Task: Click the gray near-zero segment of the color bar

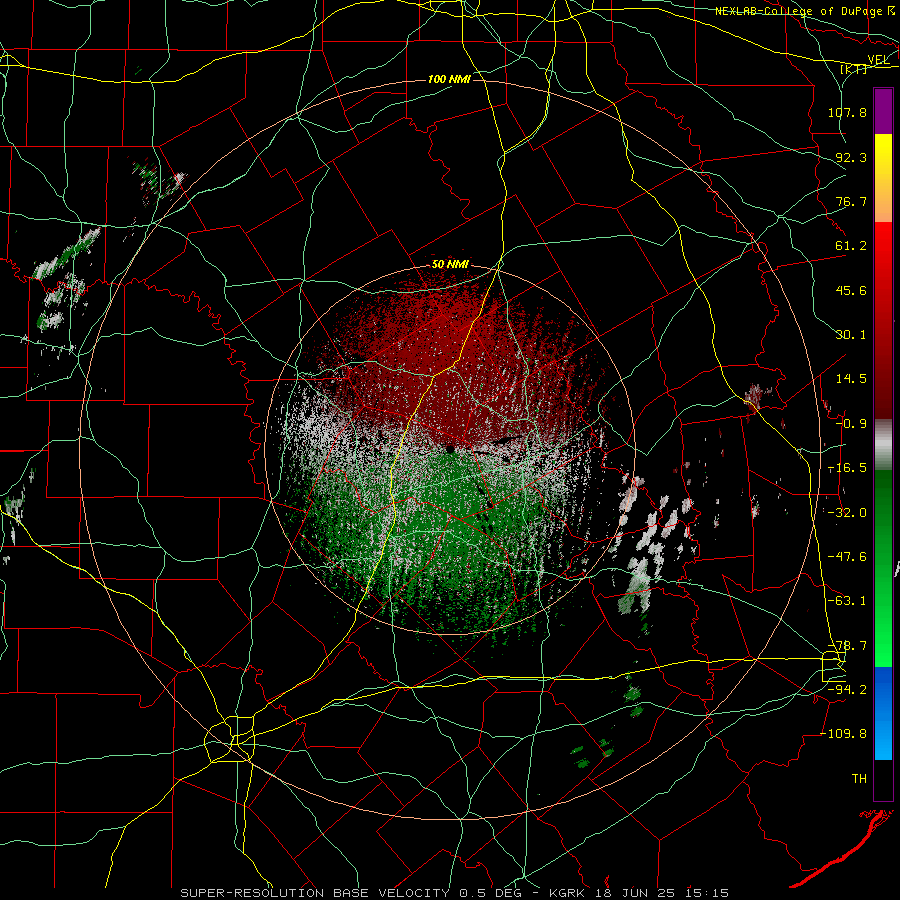Action: (883, 445)
